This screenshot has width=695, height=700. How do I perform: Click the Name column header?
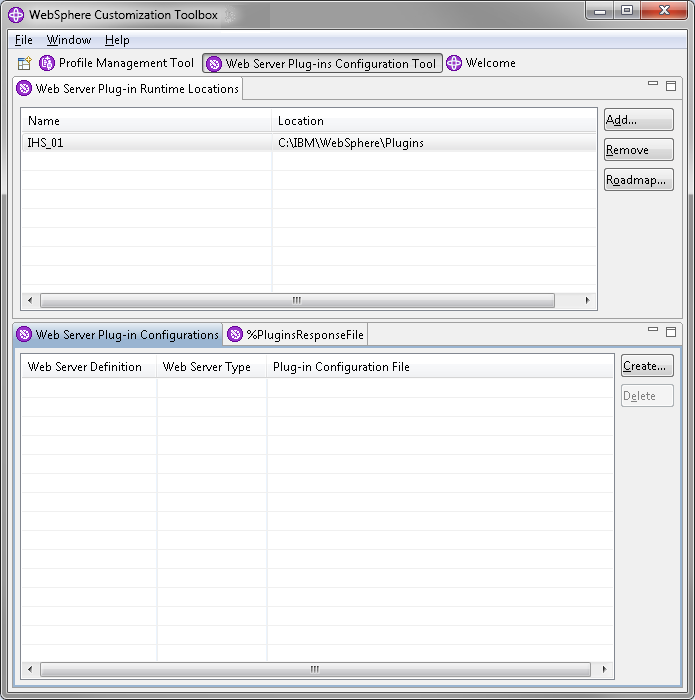(147, 121)
